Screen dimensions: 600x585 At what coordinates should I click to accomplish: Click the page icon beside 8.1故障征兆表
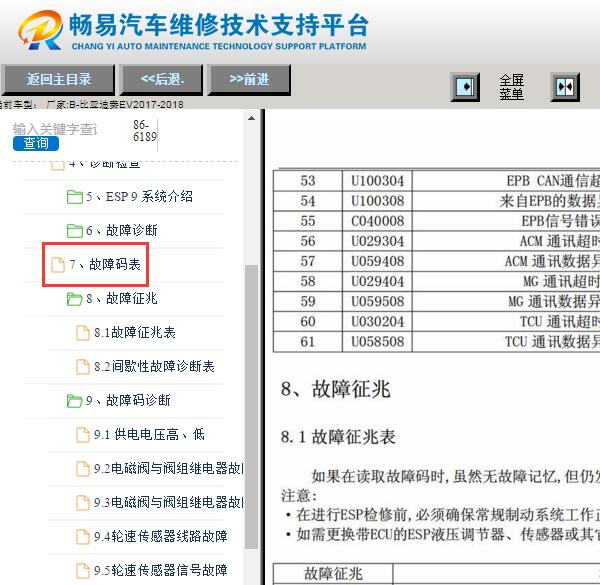click(83, 333)
